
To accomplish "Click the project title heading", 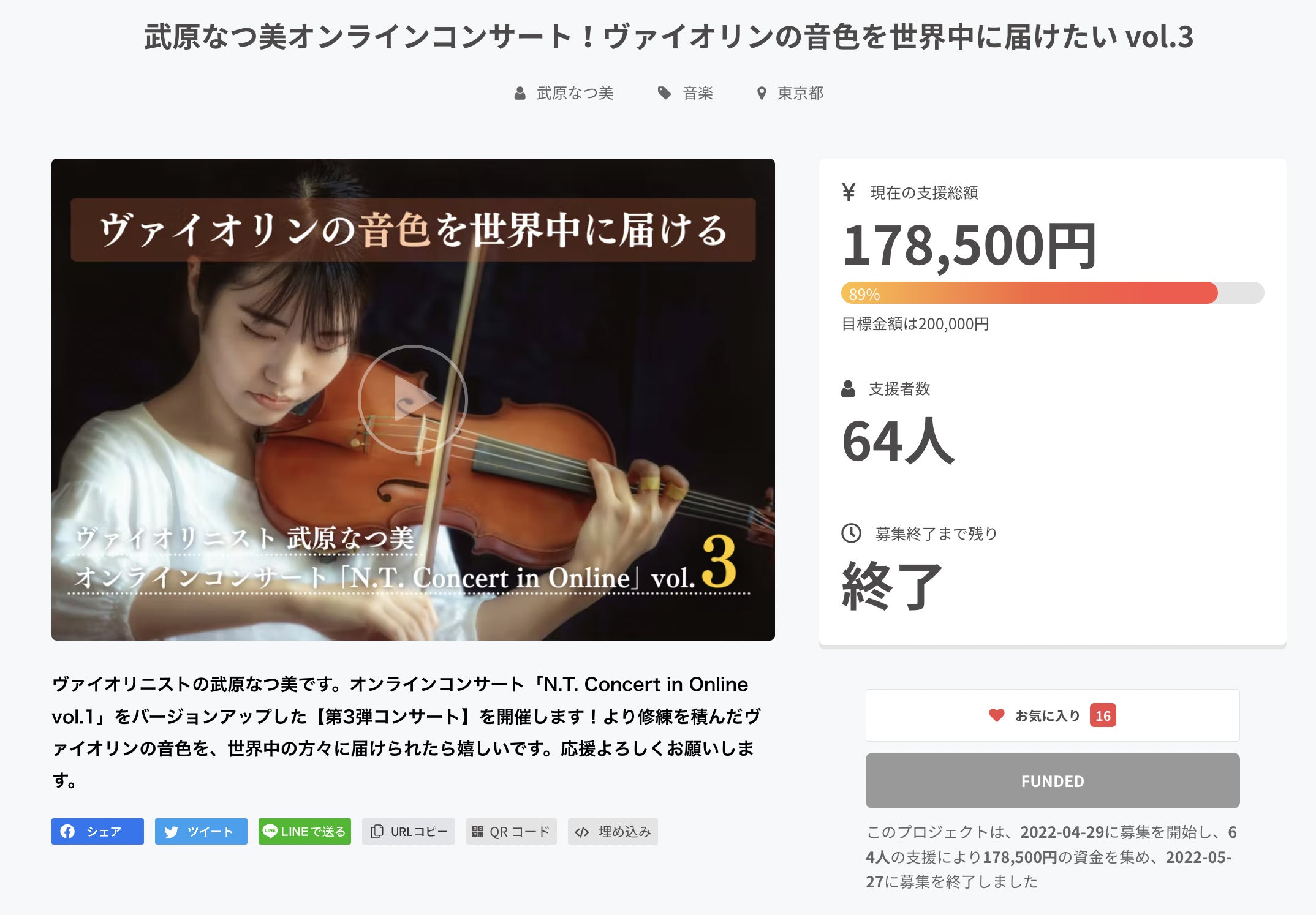I will (x=668, y=37).
